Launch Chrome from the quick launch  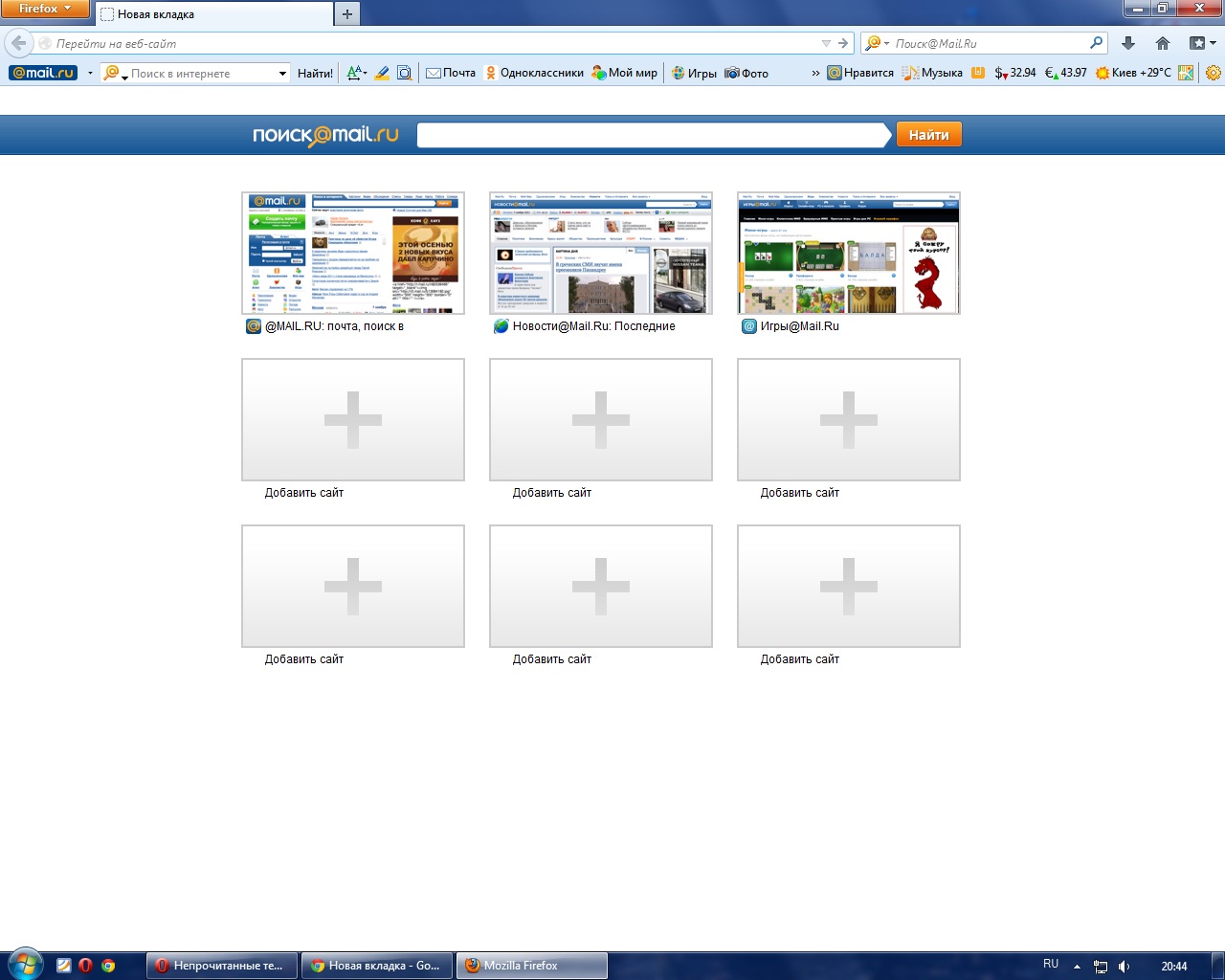(108, 966)
